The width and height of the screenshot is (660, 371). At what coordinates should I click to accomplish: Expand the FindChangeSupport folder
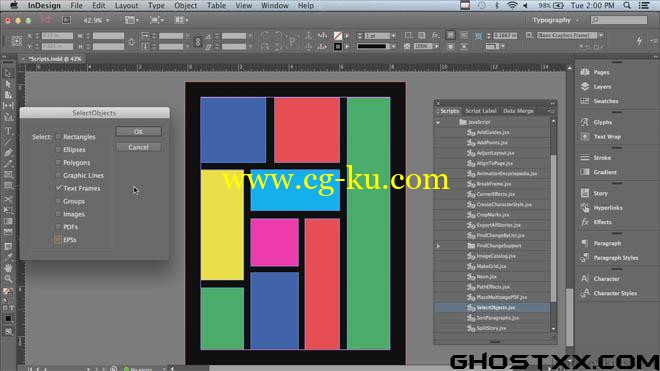tap(438, 246)
